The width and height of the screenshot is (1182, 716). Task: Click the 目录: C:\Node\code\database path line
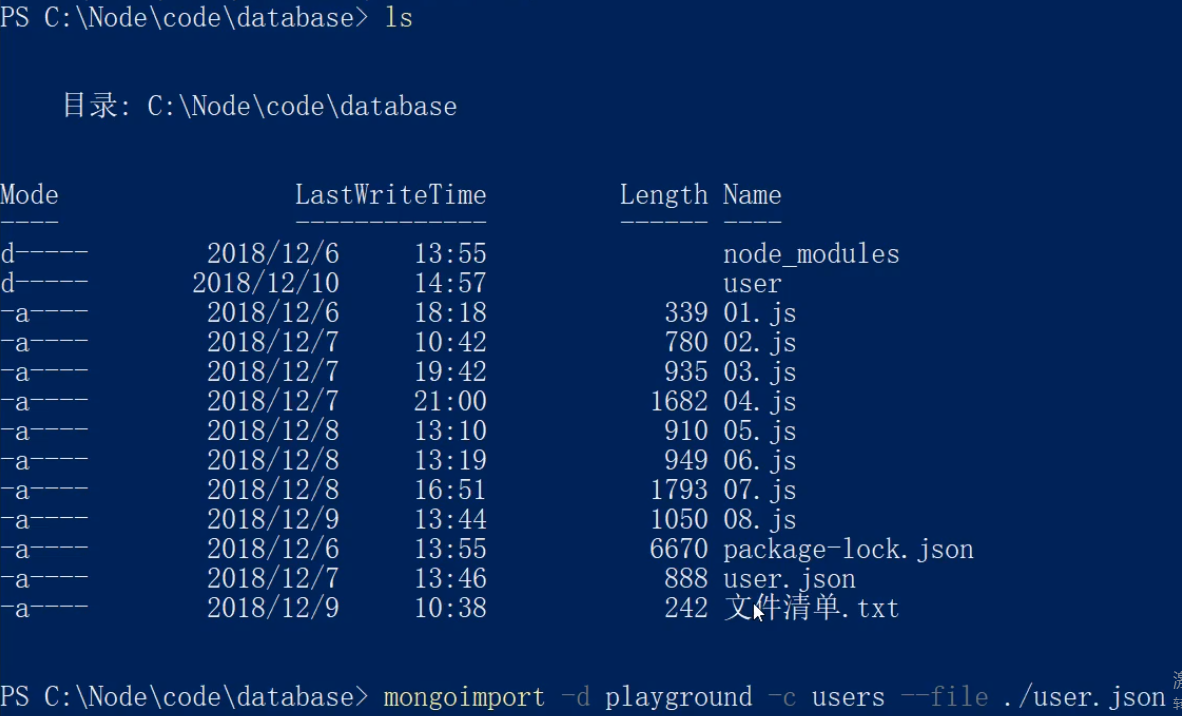coord(260,107)
